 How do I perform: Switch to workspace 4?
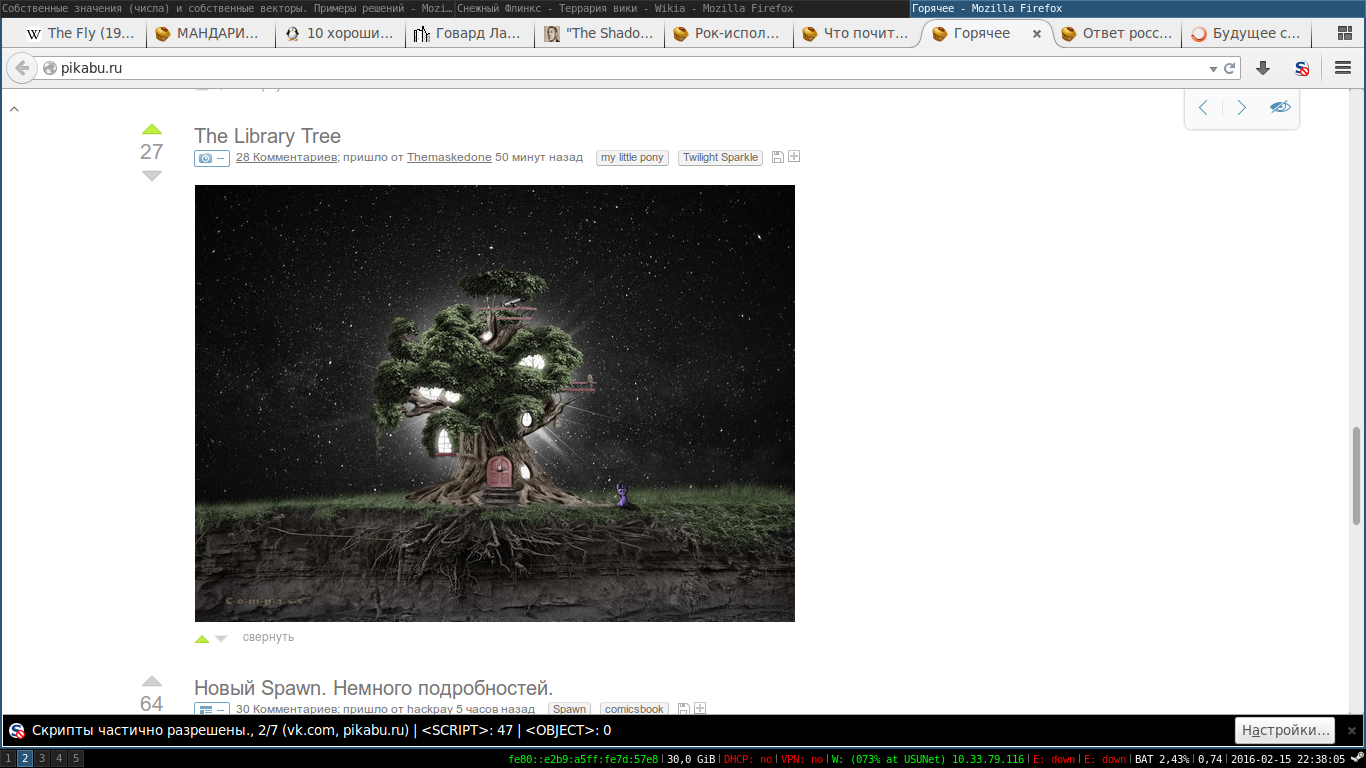(59, 759)
